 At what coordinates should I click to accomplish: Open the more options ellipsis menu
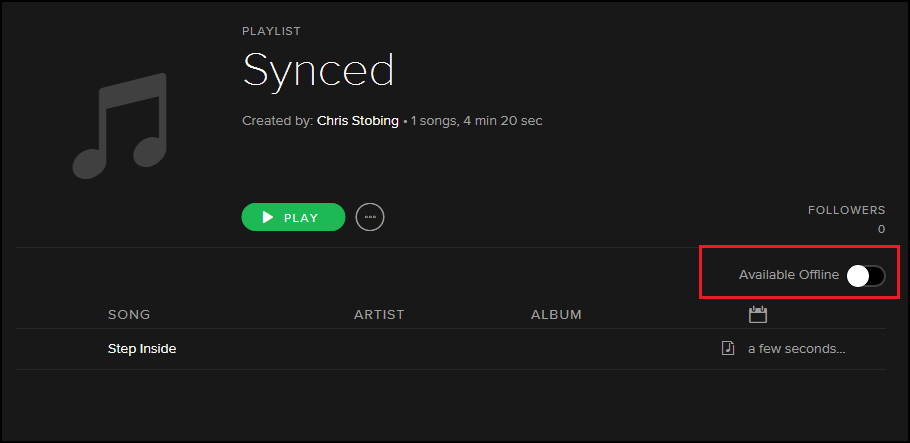click(370, 217)
